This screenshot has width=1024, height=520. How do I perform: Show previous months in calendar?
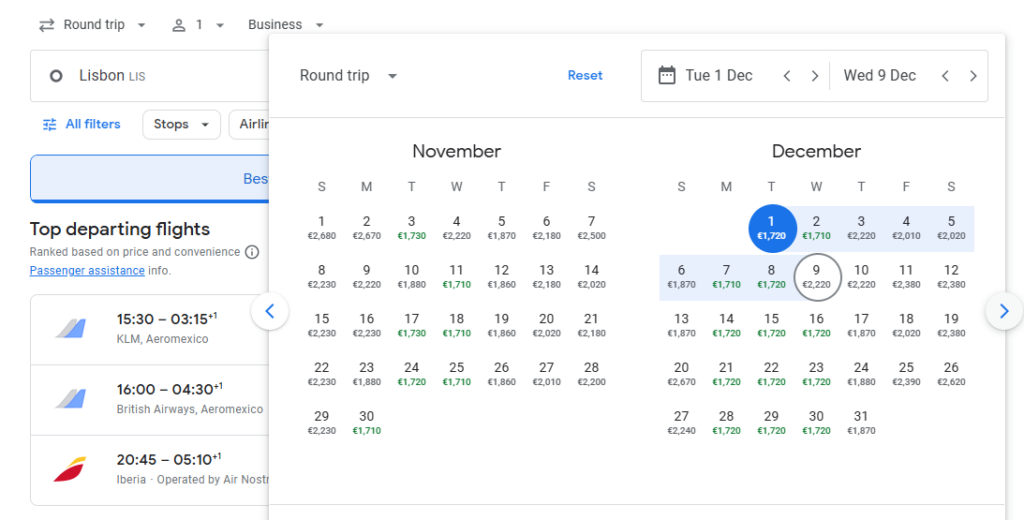point(270,311)
